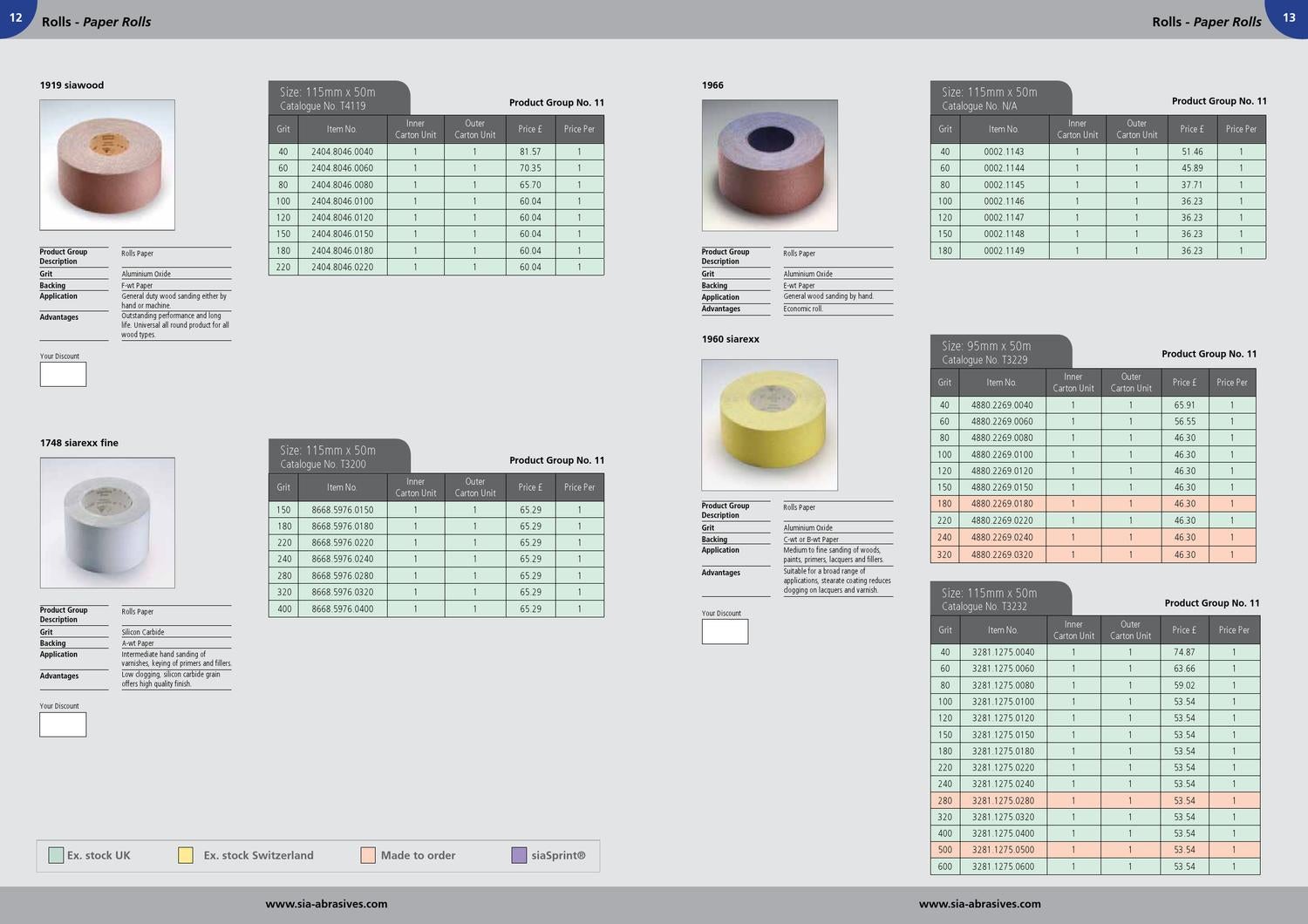
Task: Click the price 70.35 cell
Action: [530, 168]
